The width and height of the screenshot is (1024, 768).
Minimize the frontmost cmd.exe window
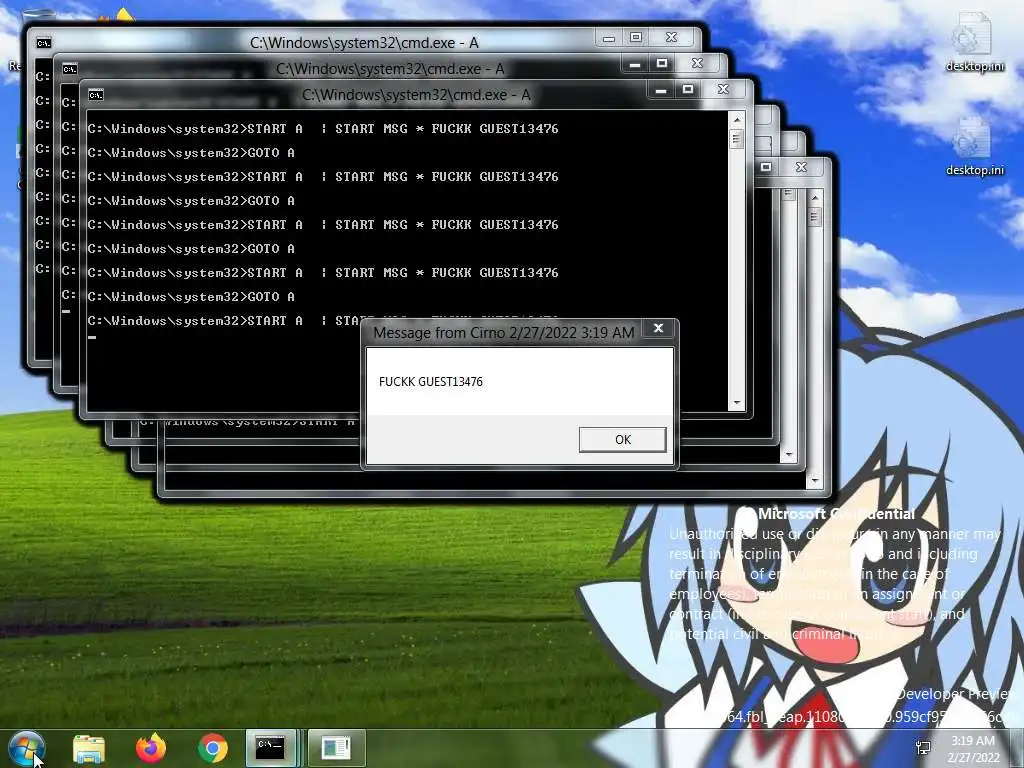click(661, 90)
